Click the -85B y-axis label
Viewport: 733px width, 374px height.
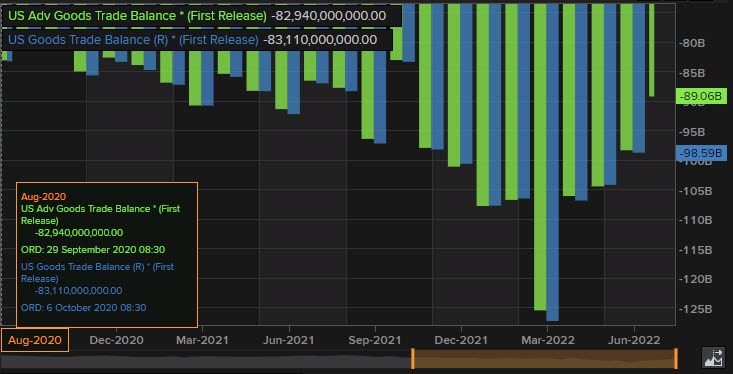point(692,73)
